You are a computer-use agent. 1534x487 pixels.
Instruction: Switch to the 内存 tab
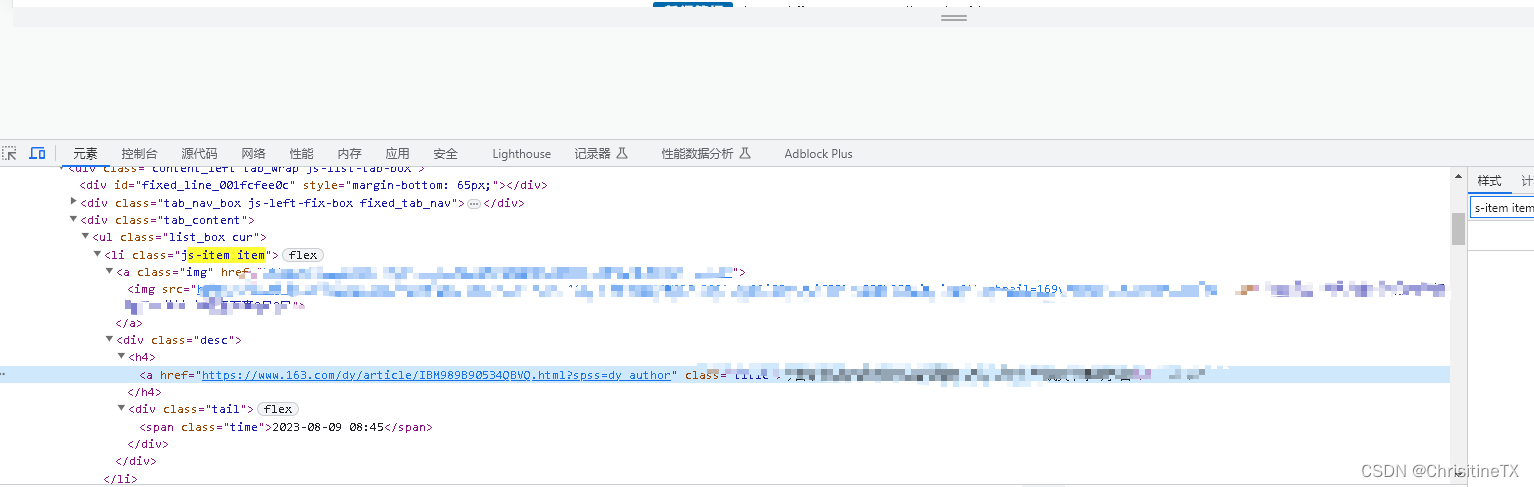pyautogui.click(x=349, y=154)
